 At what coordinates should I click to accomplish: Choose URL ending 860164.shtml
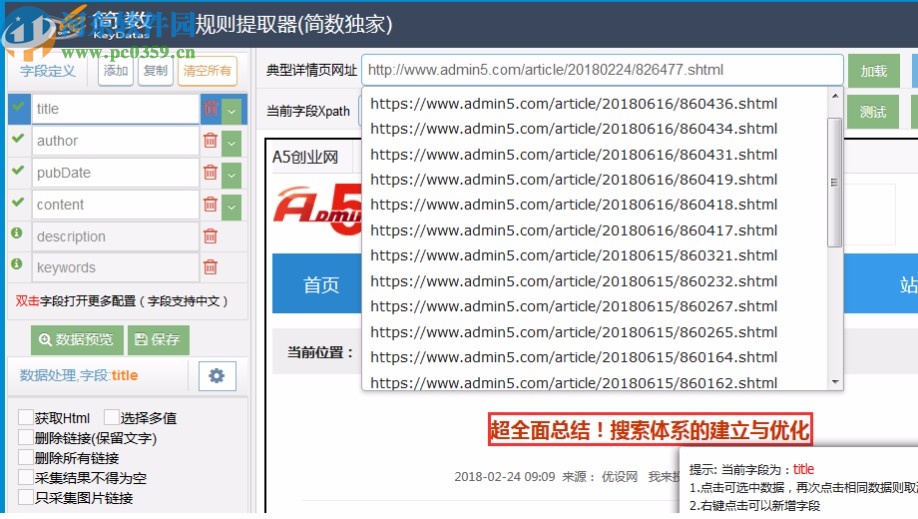pos(574,357)
